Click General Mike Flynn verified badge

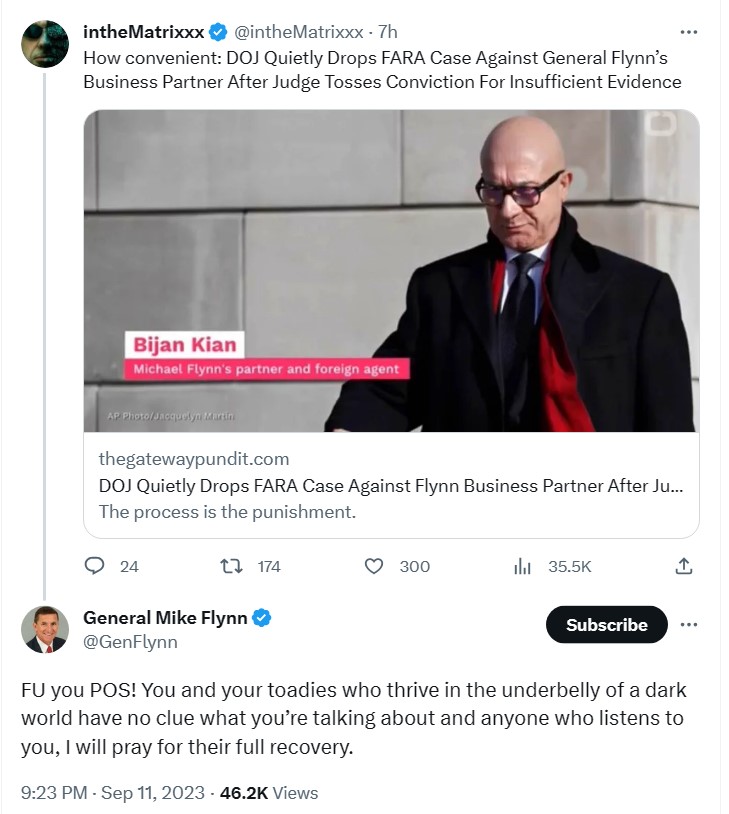tap(261, 618)
